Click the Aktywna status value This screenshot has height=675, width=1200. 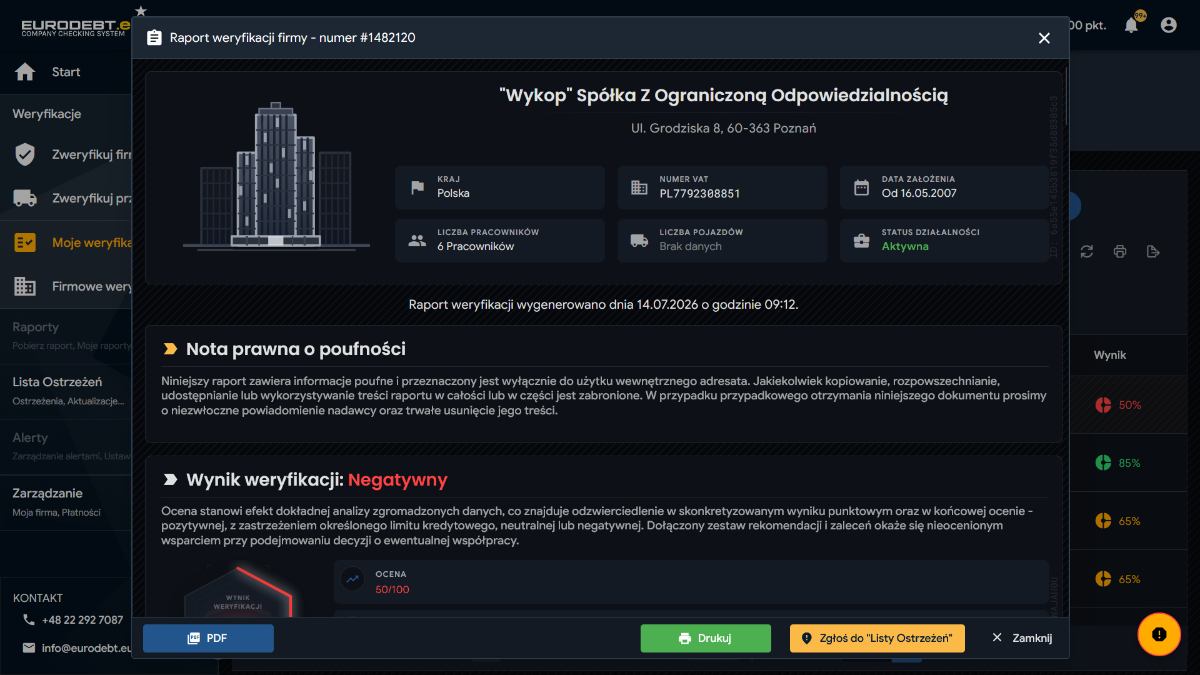[905, 246]
